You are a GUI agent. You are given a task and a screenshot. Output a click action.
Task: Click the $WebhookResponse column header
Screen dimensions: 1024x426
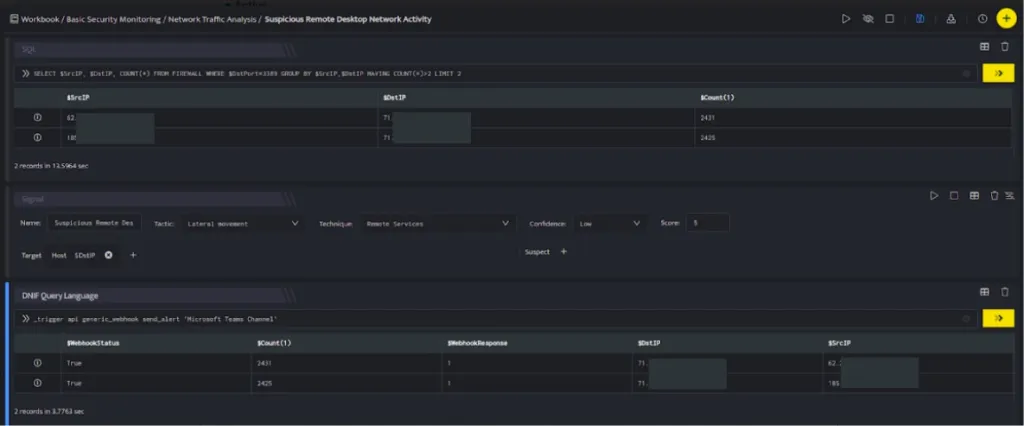click(477, 342)
